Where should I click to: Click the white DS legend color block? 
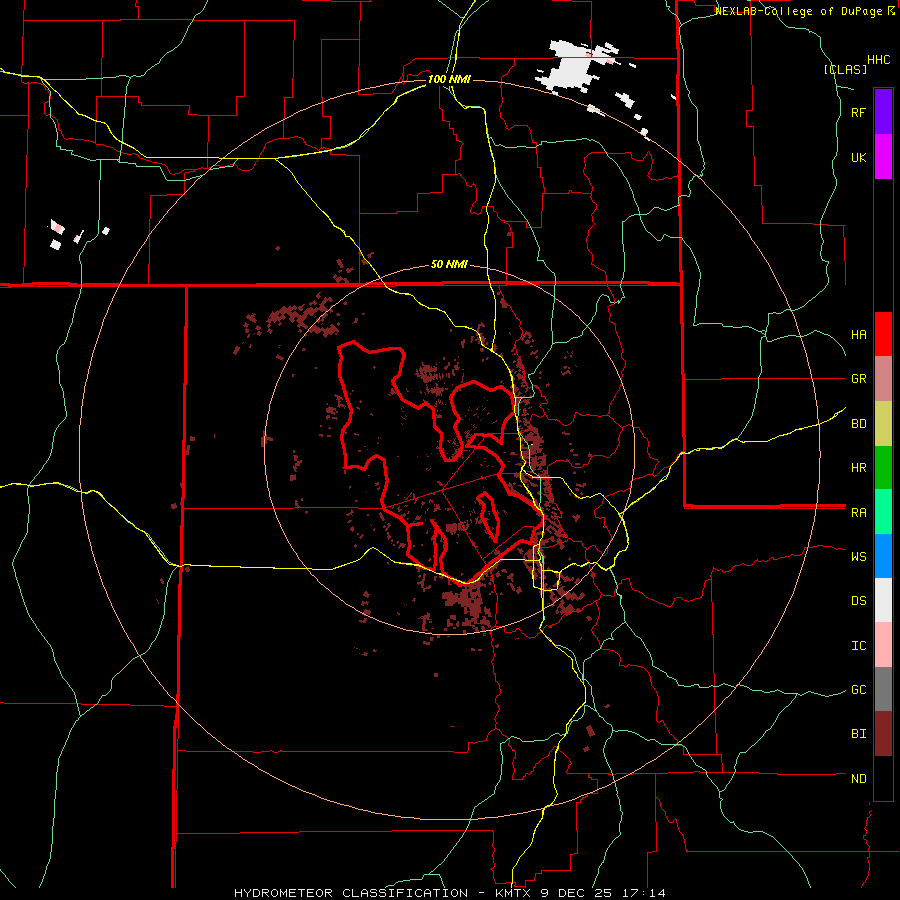click(883, 600)
